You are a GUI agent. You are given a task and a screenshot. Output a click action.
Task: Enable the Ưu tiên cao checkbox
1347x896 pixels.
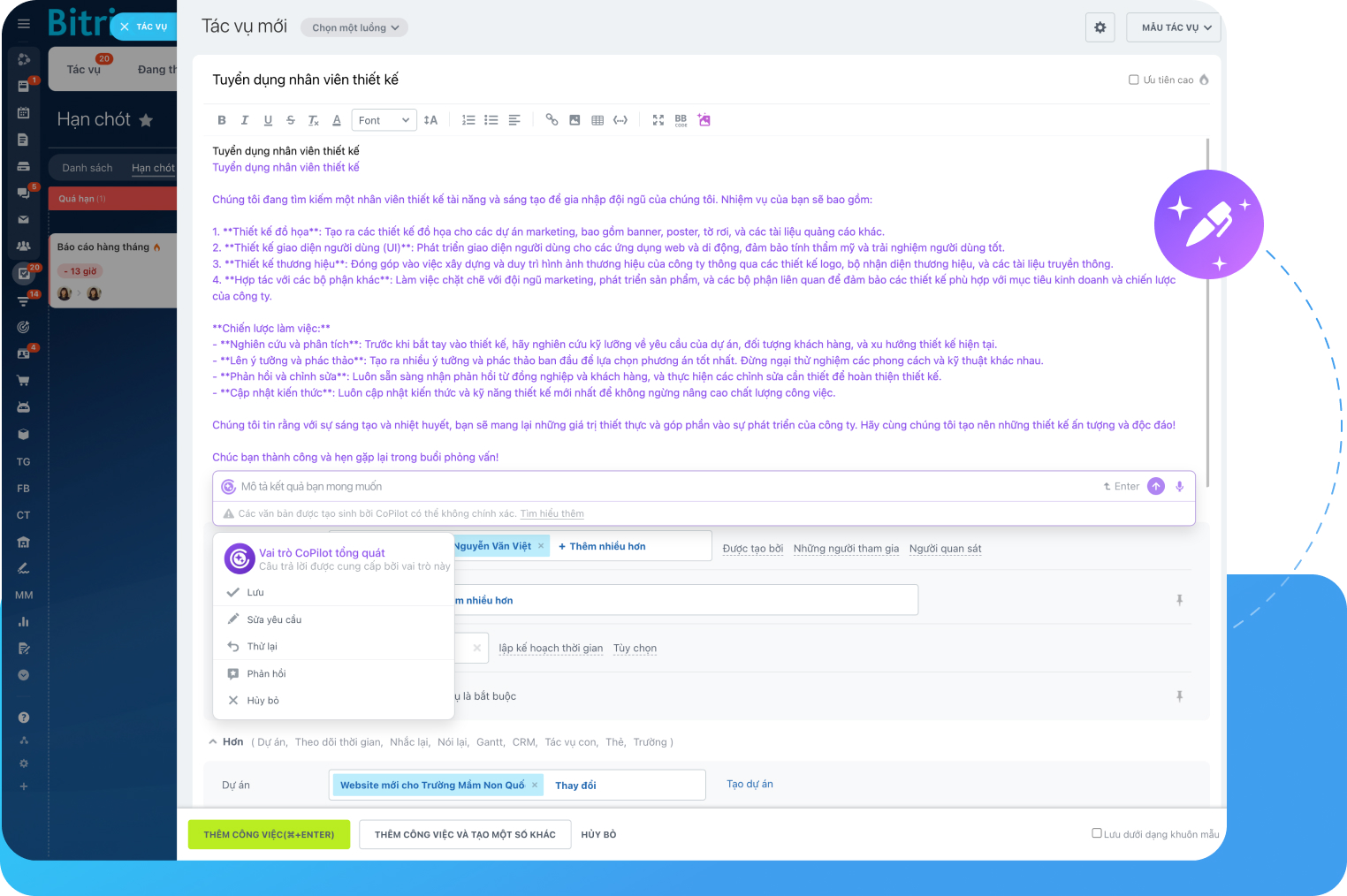tap(1134, 80)
